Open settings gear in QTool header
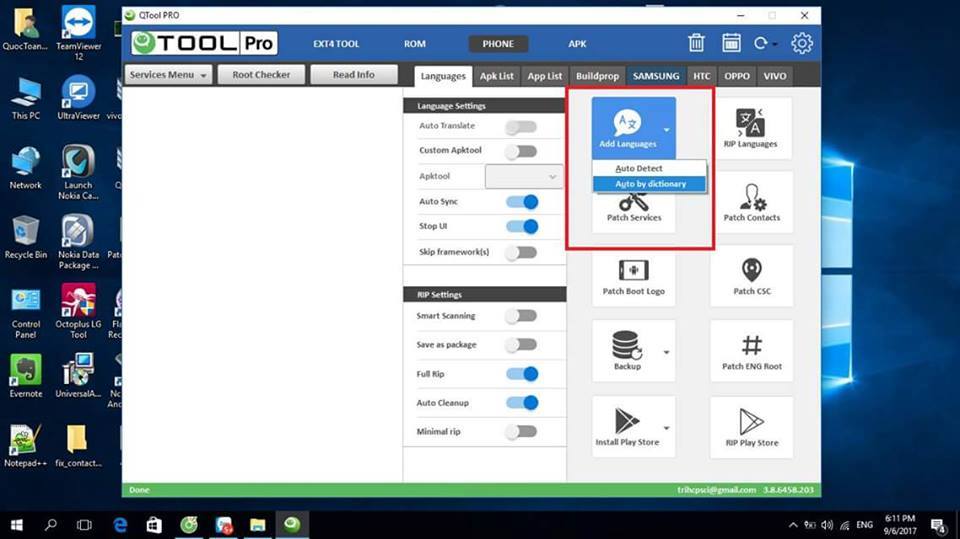This screenshot has height=539, width=960. pos(801,43)
